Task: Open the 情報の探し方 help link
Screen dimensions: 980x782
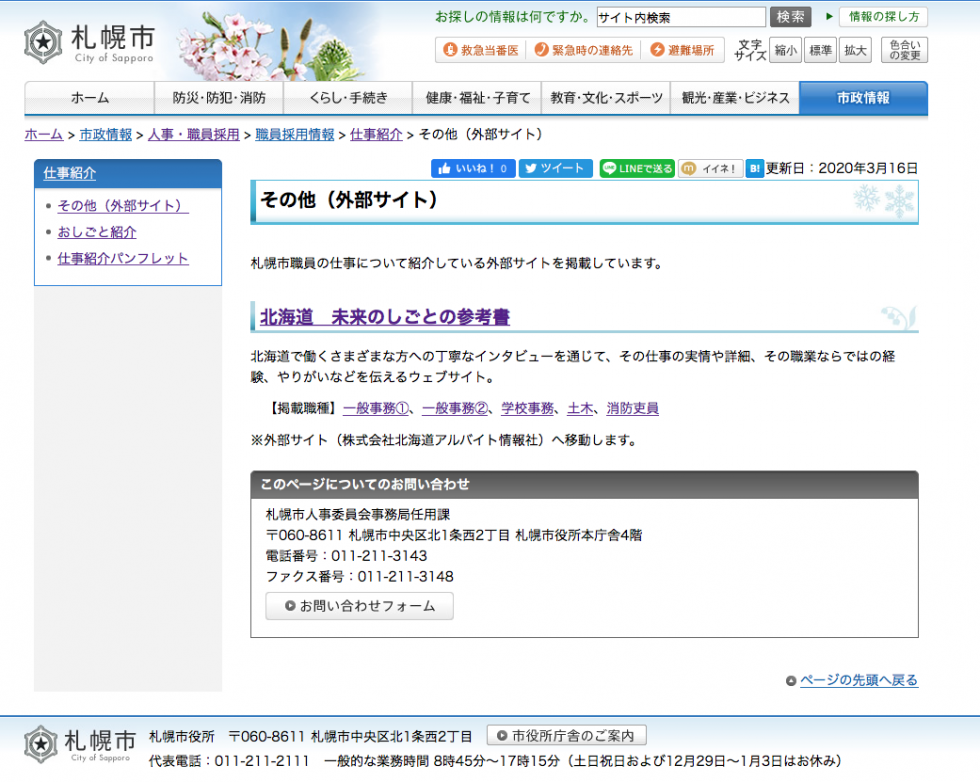Action: point(883,17)
